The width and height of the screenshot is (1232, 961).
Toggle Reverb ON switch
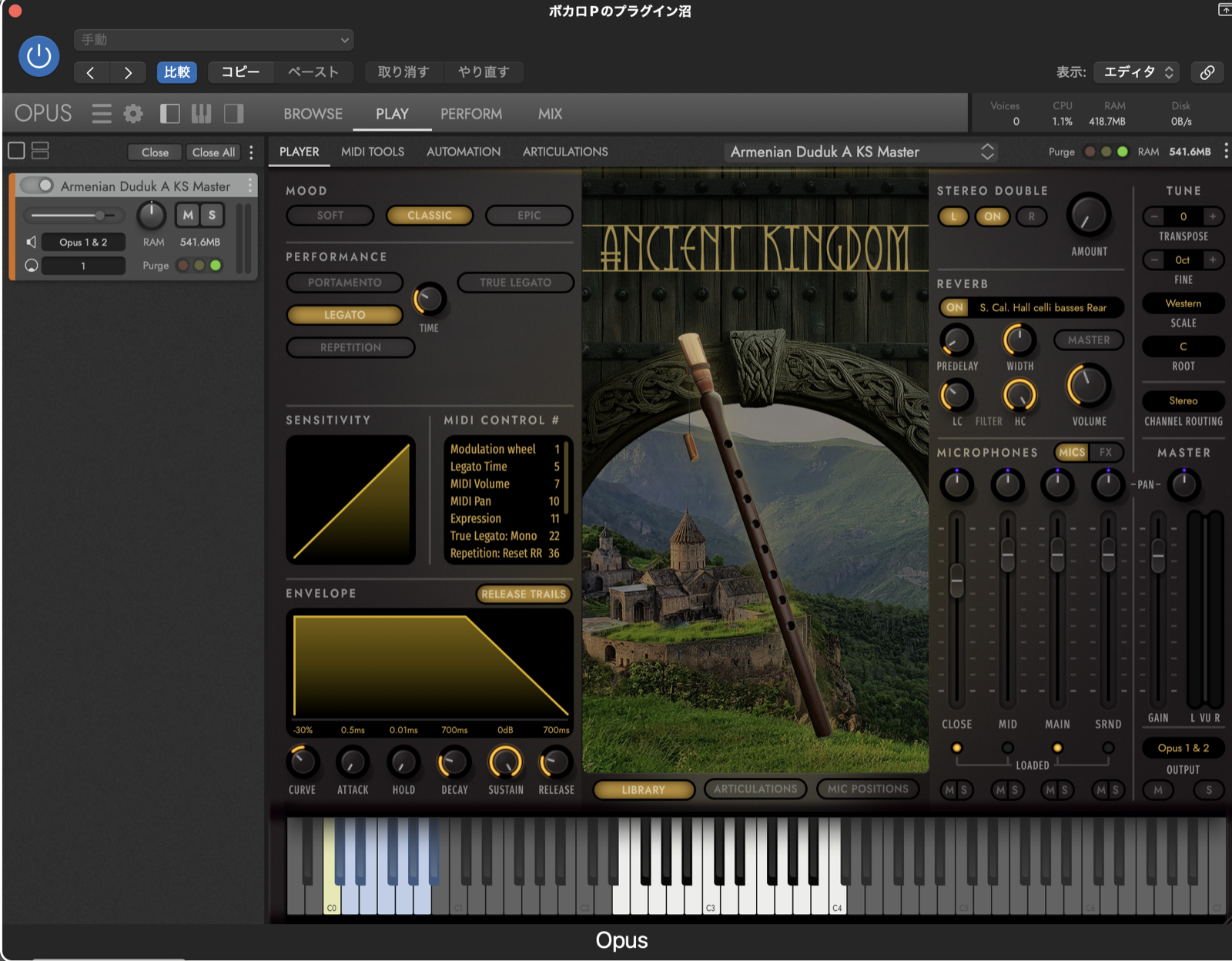coord(954,307)
